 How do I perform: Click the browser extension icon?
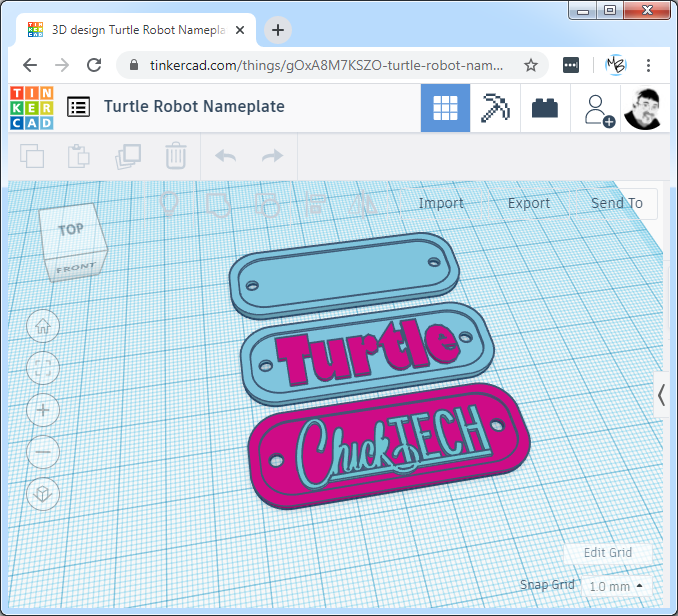[571, 65]
